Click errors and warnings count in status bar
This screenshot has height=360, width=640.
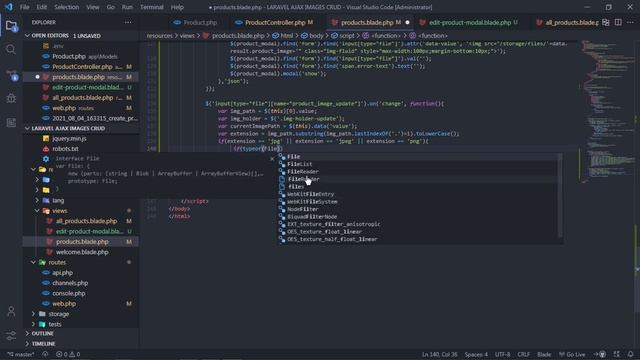(68, 354)
